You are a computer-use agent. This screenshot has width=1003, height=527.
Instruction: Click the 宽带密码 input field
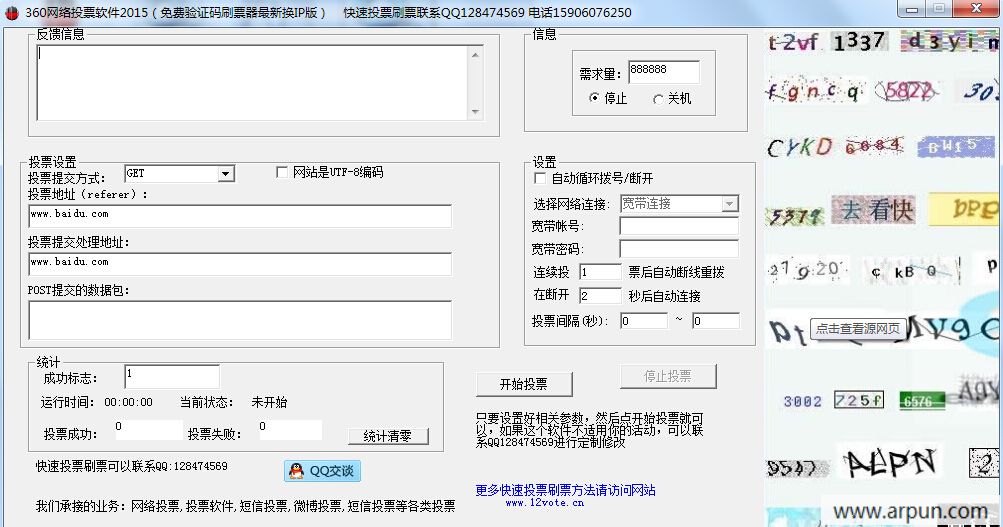(x=678, y=249)
